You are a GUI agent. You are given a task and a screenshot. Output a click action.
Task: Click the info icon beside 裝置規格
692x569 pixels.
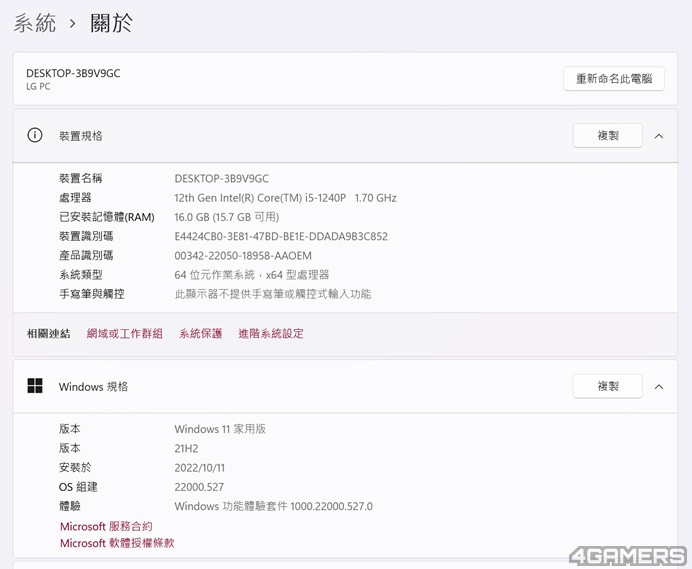pos(35,135)
